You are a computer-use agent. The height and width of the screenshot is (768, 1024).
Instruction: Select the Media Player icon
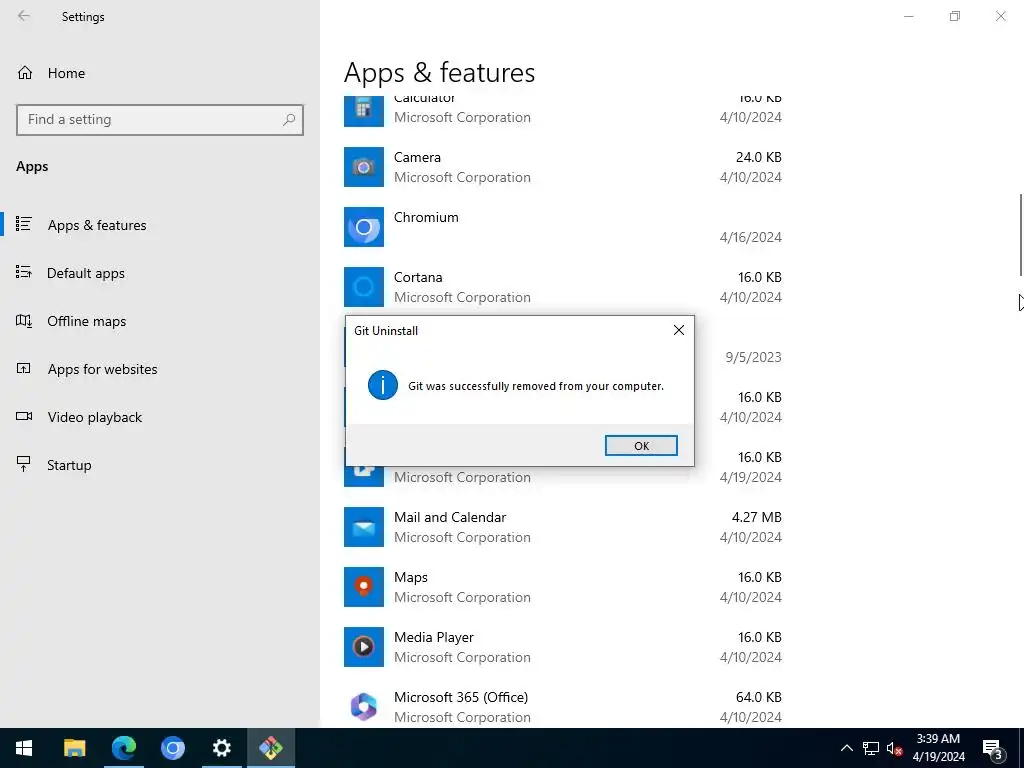(x=364, y=647)
